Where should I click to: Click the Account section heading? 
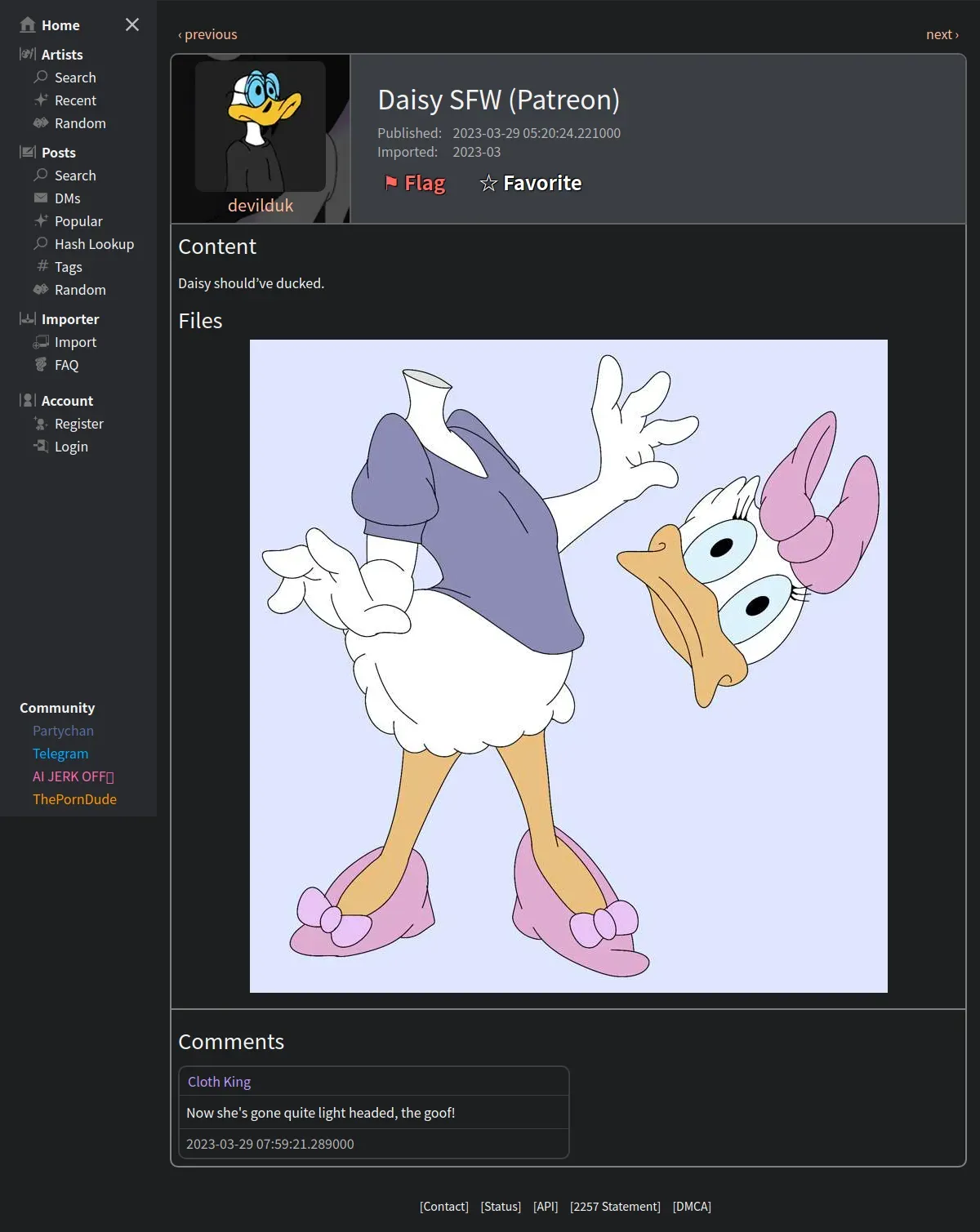coord(67,401)
